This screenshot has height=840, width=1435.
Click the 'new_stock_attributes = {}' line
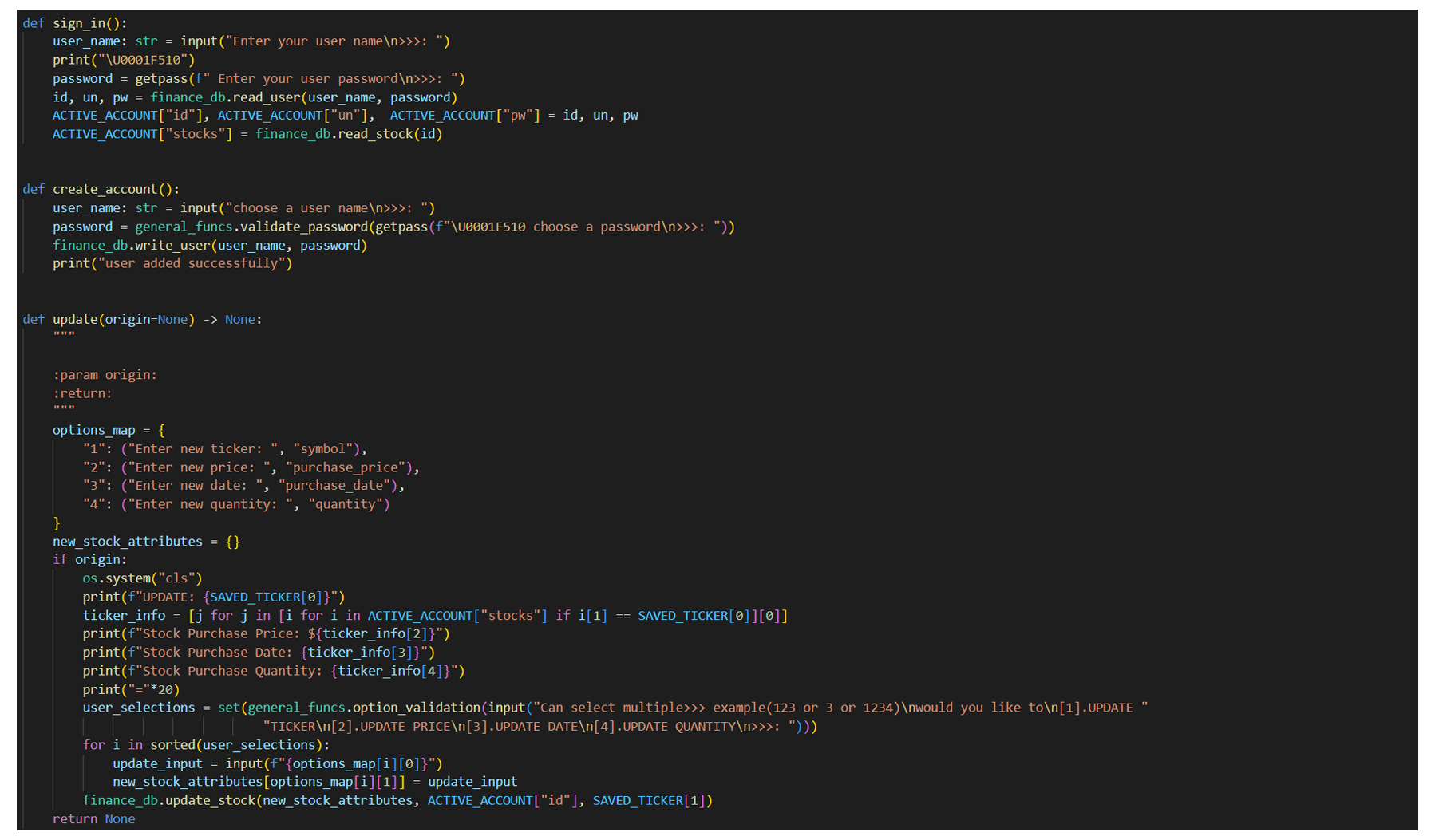click(x=146, y=542)
